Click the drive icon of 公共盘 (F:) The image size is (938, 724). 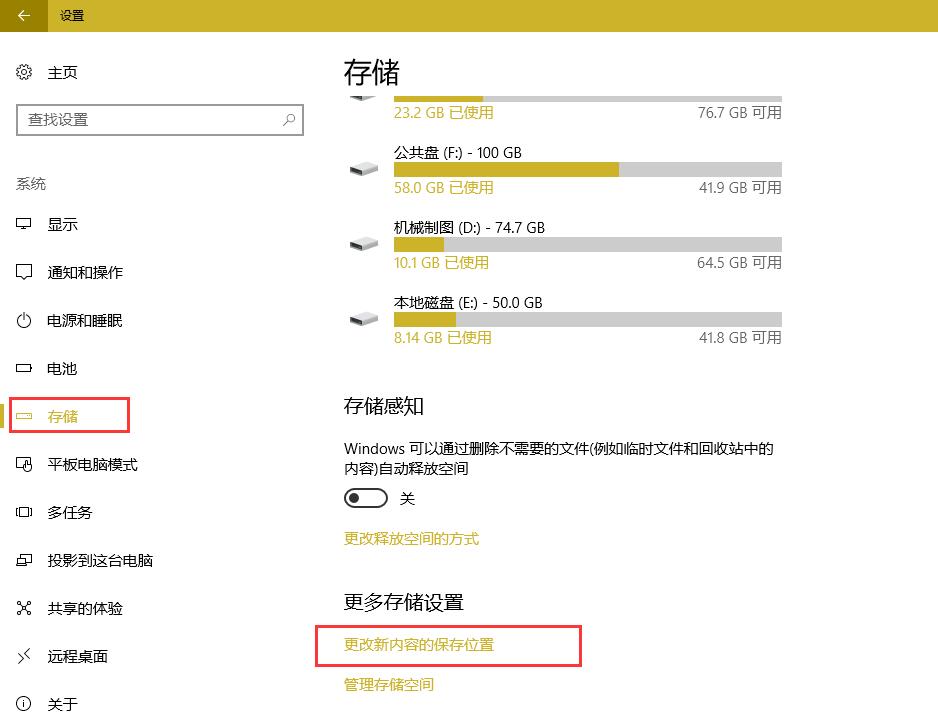(364, 169)
